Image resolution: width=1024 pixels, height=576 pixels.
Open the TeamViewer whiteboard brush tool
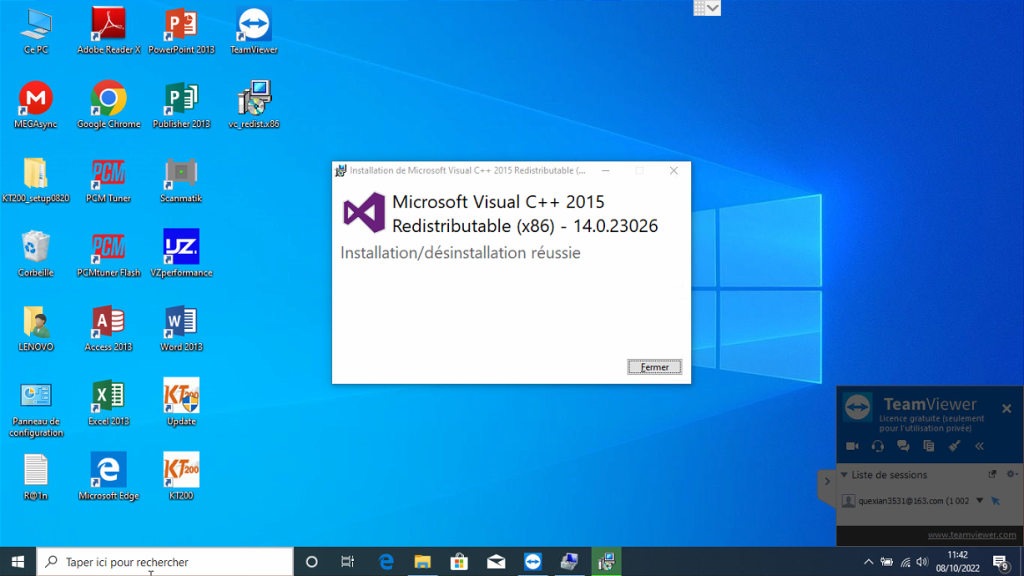(954, 446)
